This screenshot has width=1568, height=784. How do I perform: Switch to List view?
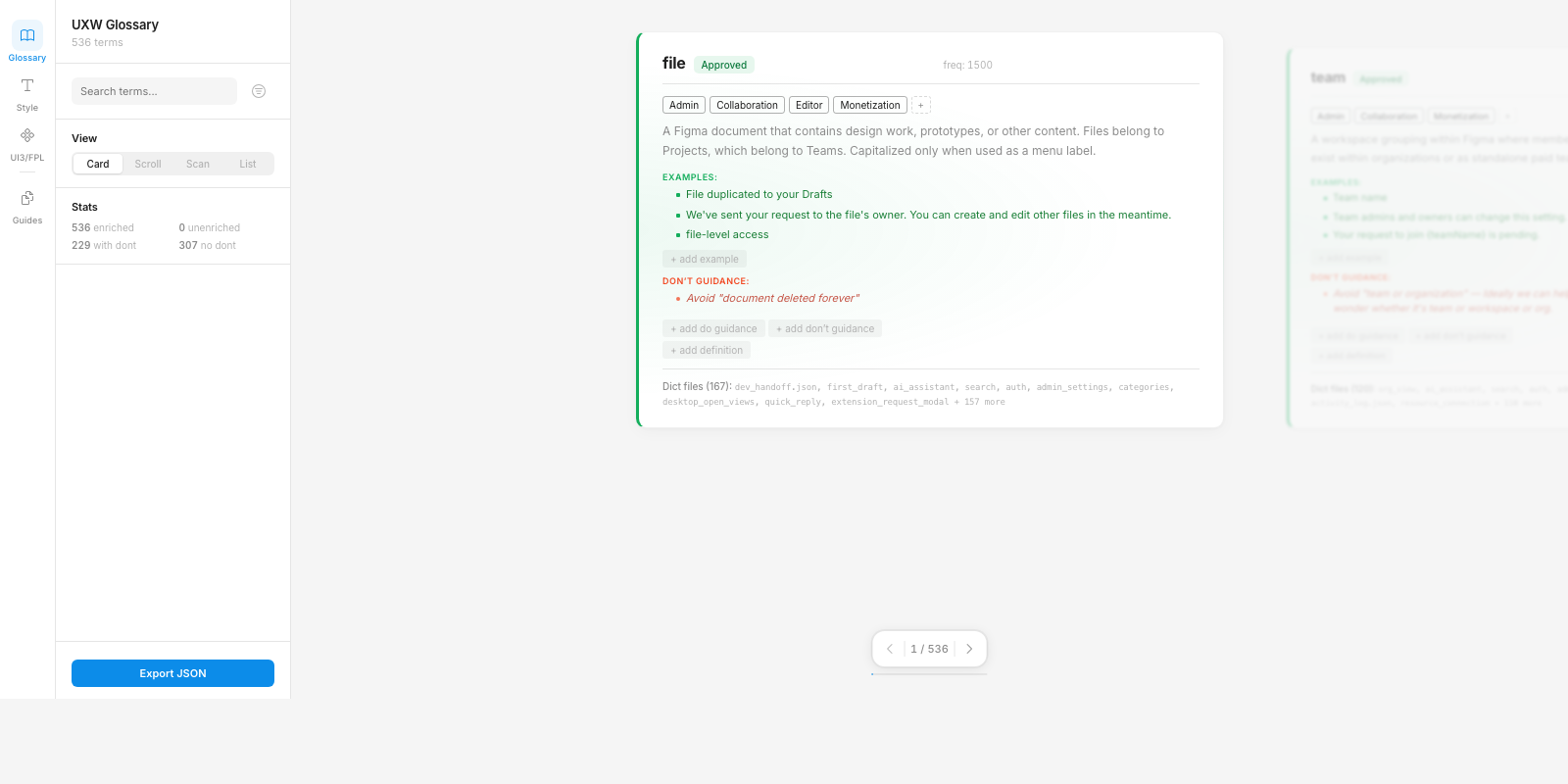[x=248, y=164]
